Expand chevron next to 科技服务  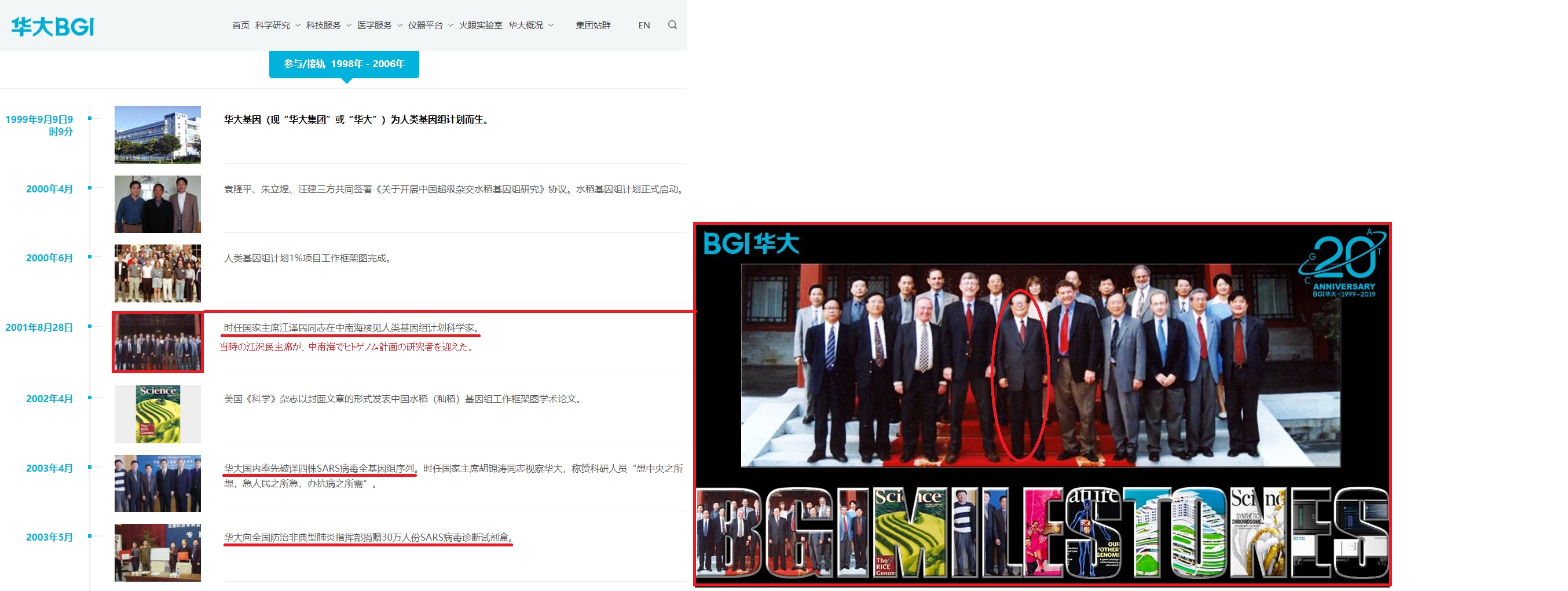(x=349, y=25)
